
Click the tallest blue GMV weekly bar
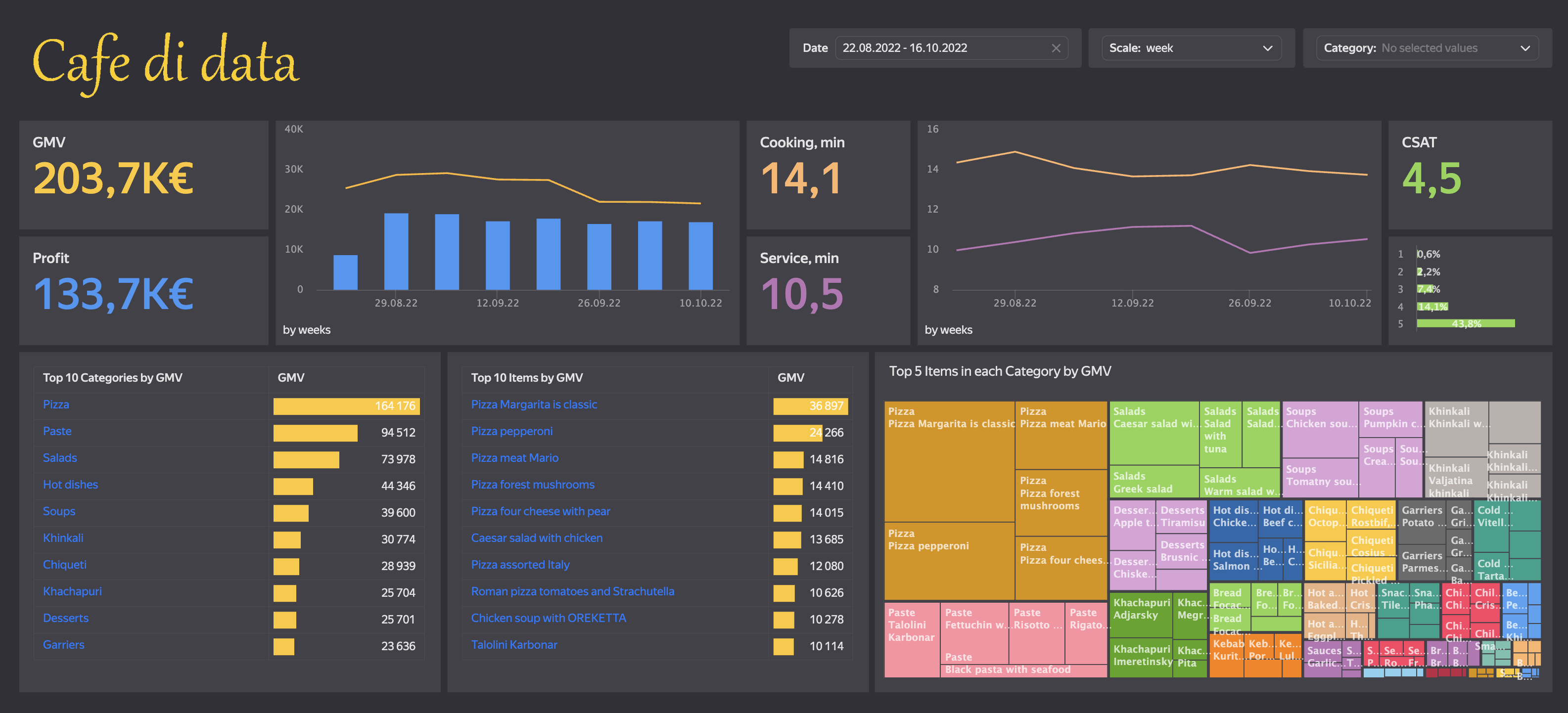click(x=396, y=251)
